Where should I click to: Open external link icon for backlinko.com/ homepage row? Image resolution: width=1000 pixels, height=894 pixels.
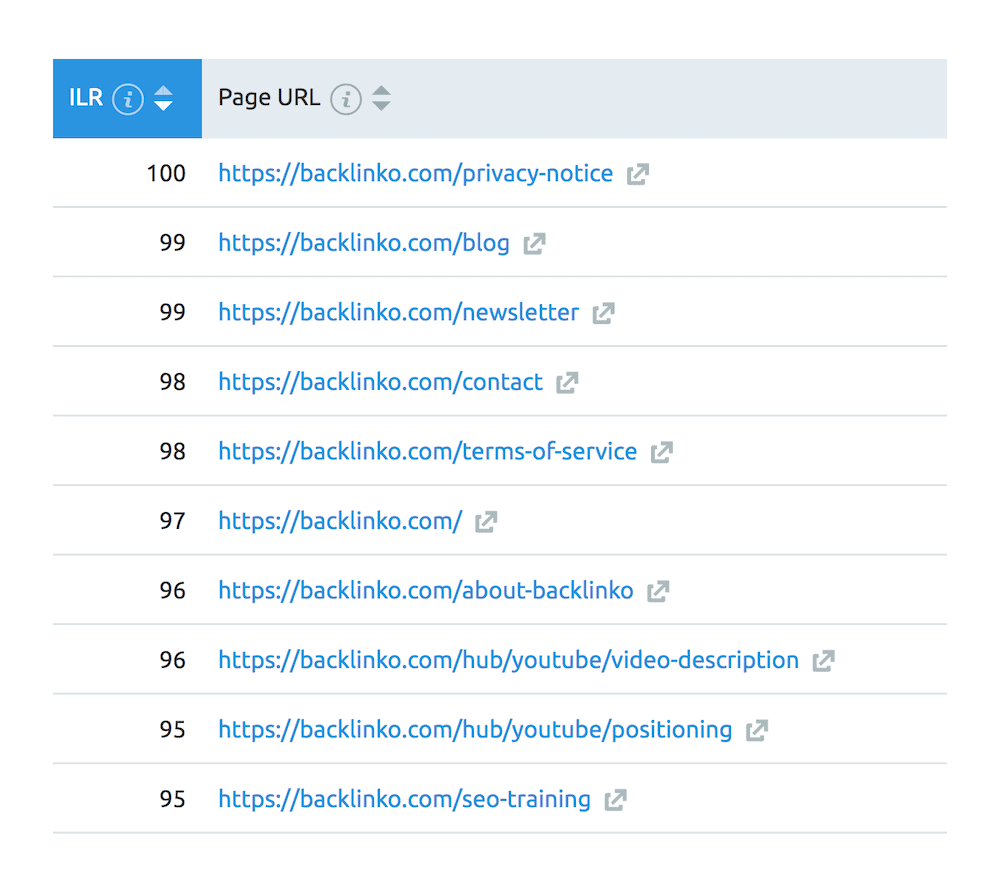pyautogui.click(x=486, y=522)
